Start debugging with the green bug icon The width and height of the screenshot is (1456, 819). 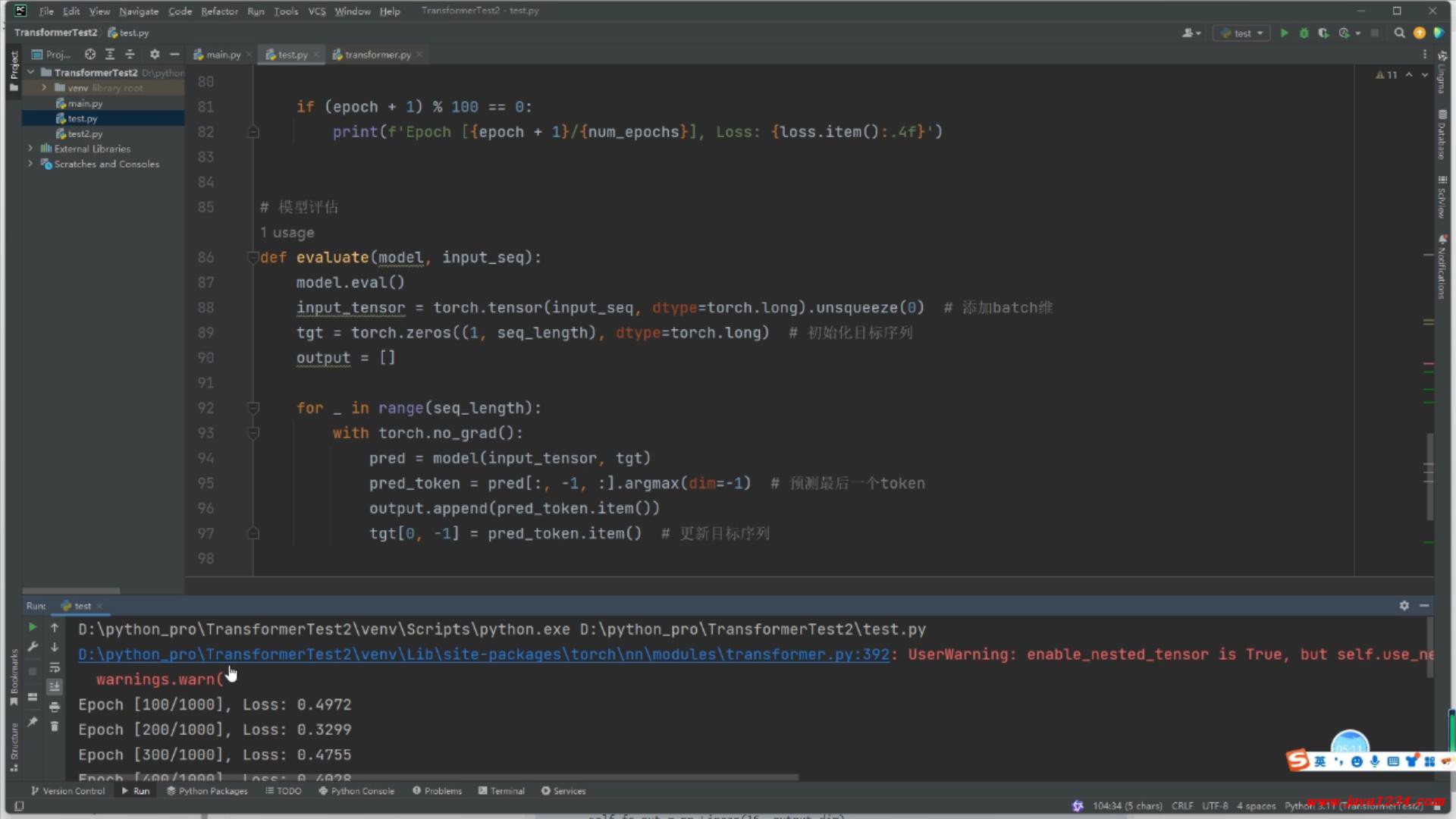tap(1304, 33)
